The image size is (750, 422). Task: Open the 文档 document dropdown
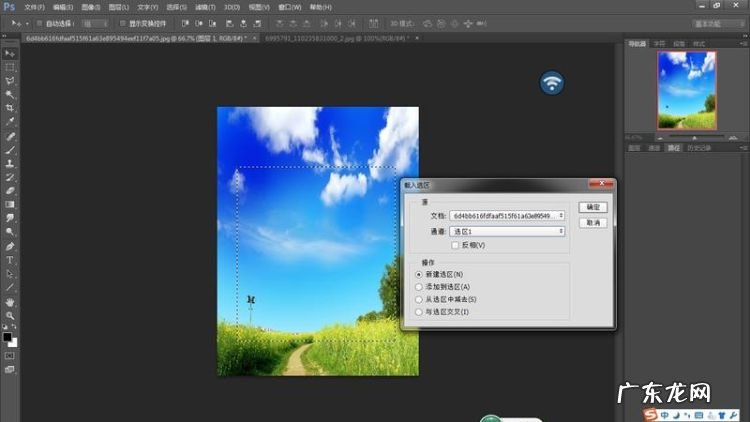tap(507, 215)
